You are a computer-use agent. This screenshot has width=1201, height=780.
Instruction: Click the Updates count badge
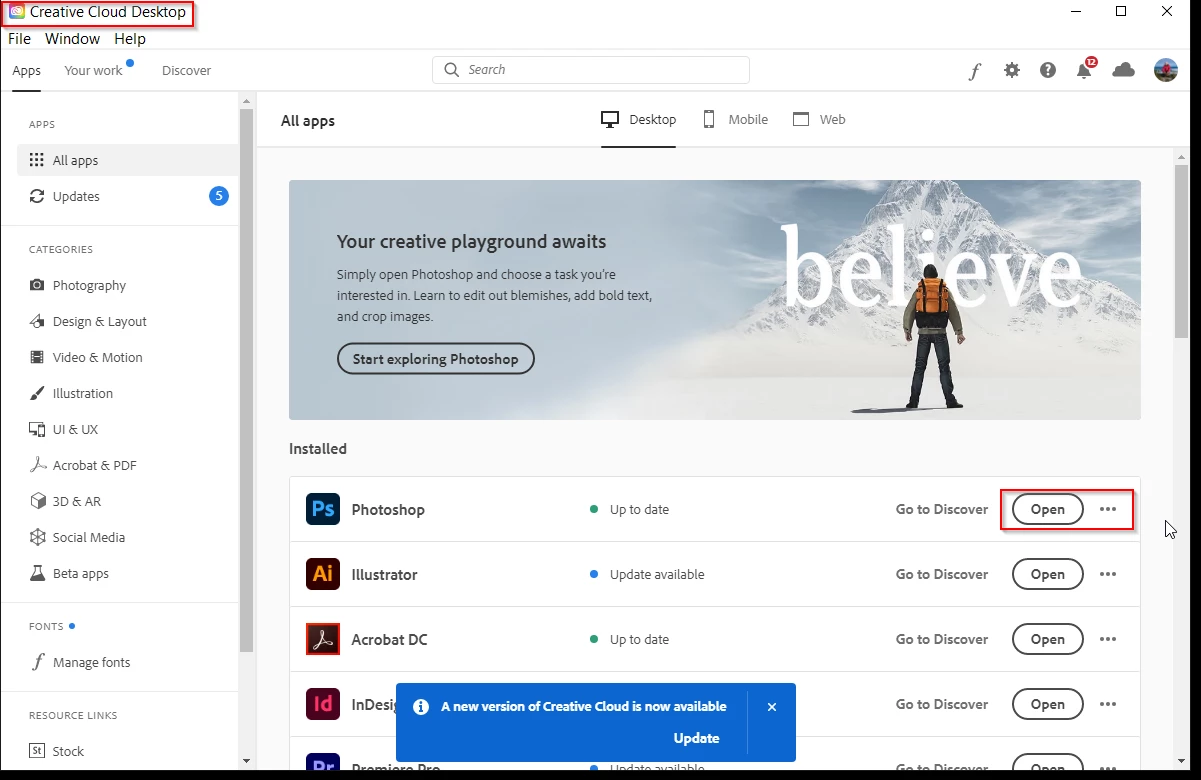coord(219,196)
